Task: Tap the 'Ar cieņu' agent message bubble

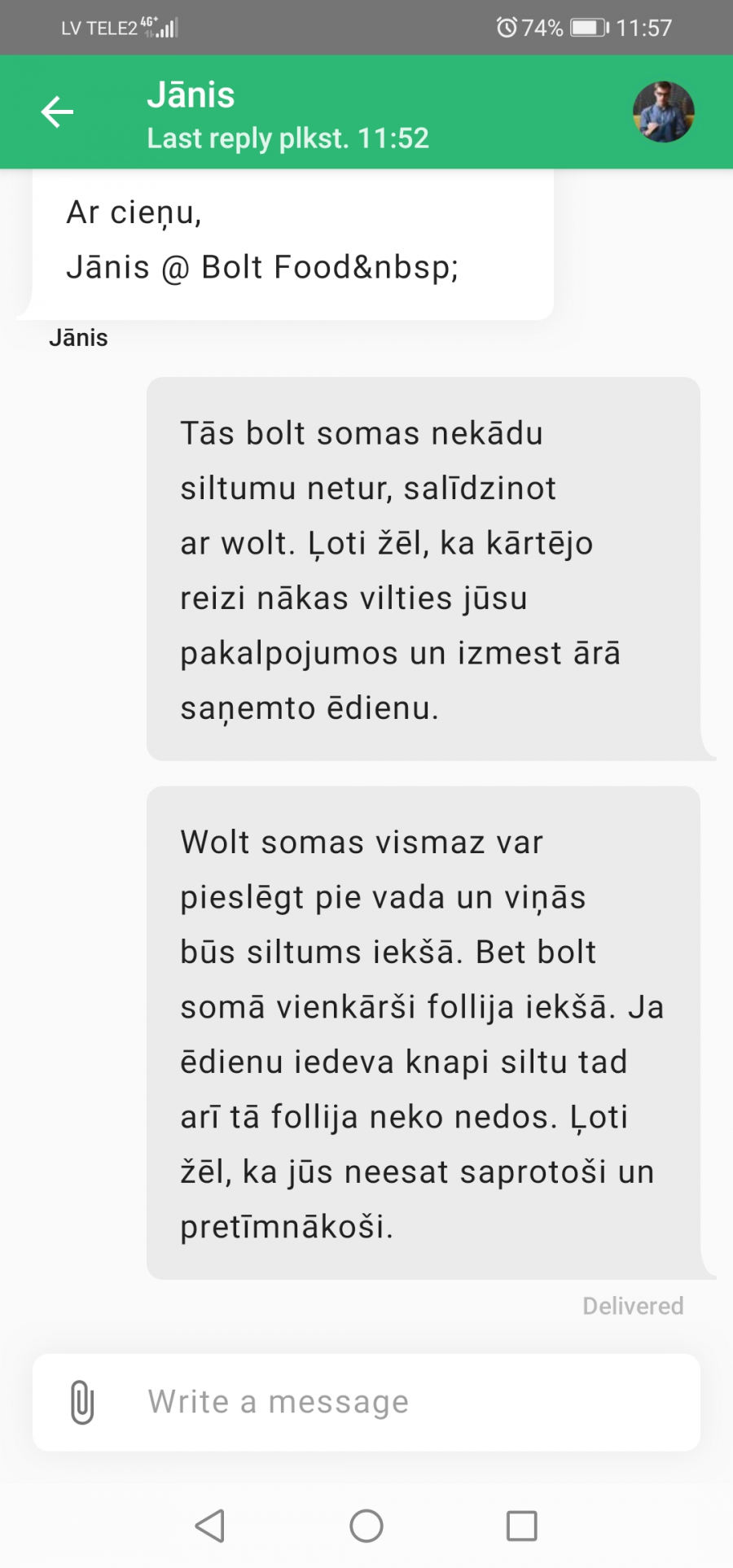Action: [293, 243]
